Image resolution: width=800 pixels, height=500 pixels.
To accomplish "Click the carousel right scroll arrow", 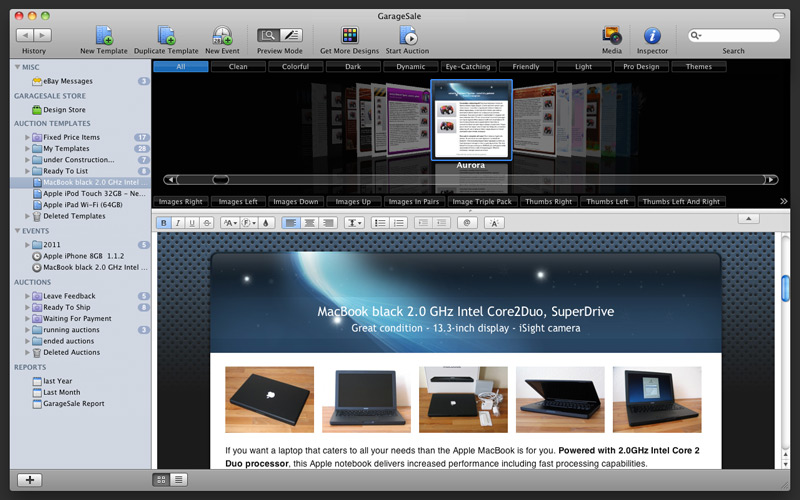I will point(771,180).
